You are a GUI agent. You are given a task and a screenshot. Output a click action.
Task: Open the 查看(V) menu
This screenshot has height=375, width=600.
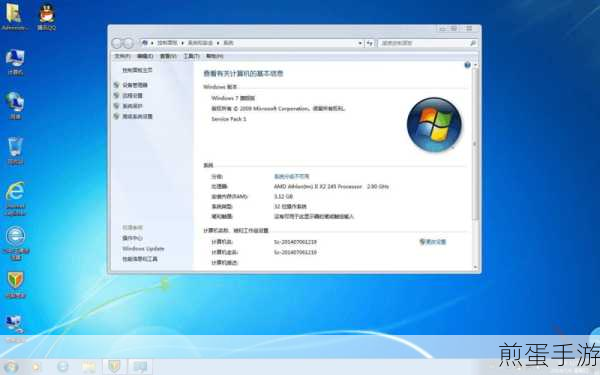click(x=168, y=56)
